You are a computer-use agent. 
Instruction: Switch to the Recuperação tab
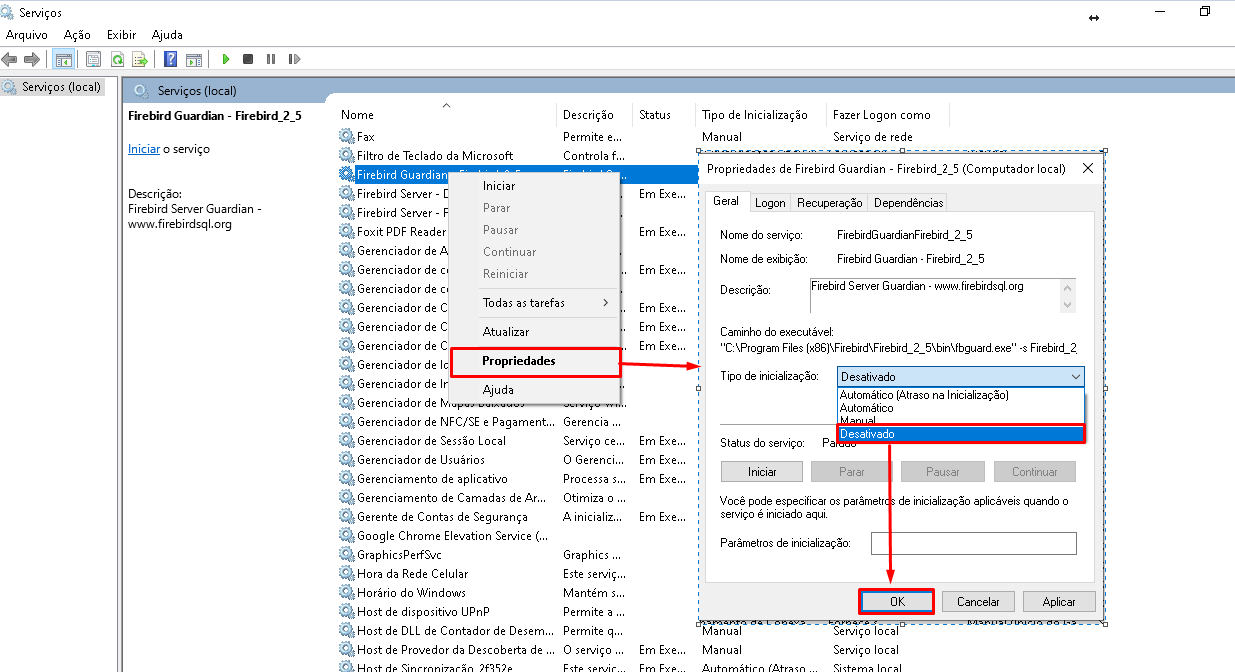tap(829, 202)
